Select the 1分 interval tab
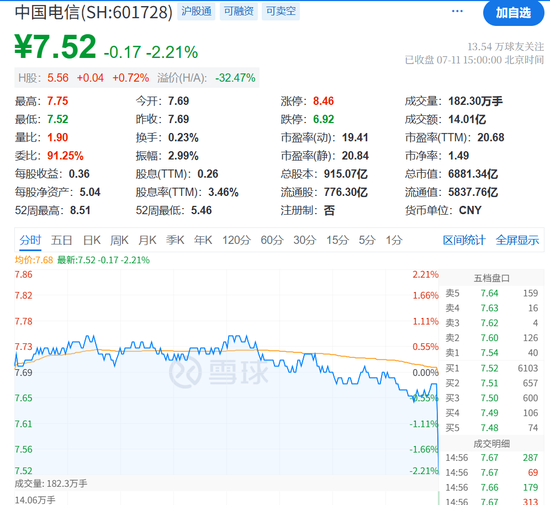Image resolution: width=550 pixels, height=505 pixels. click(394, 240)
